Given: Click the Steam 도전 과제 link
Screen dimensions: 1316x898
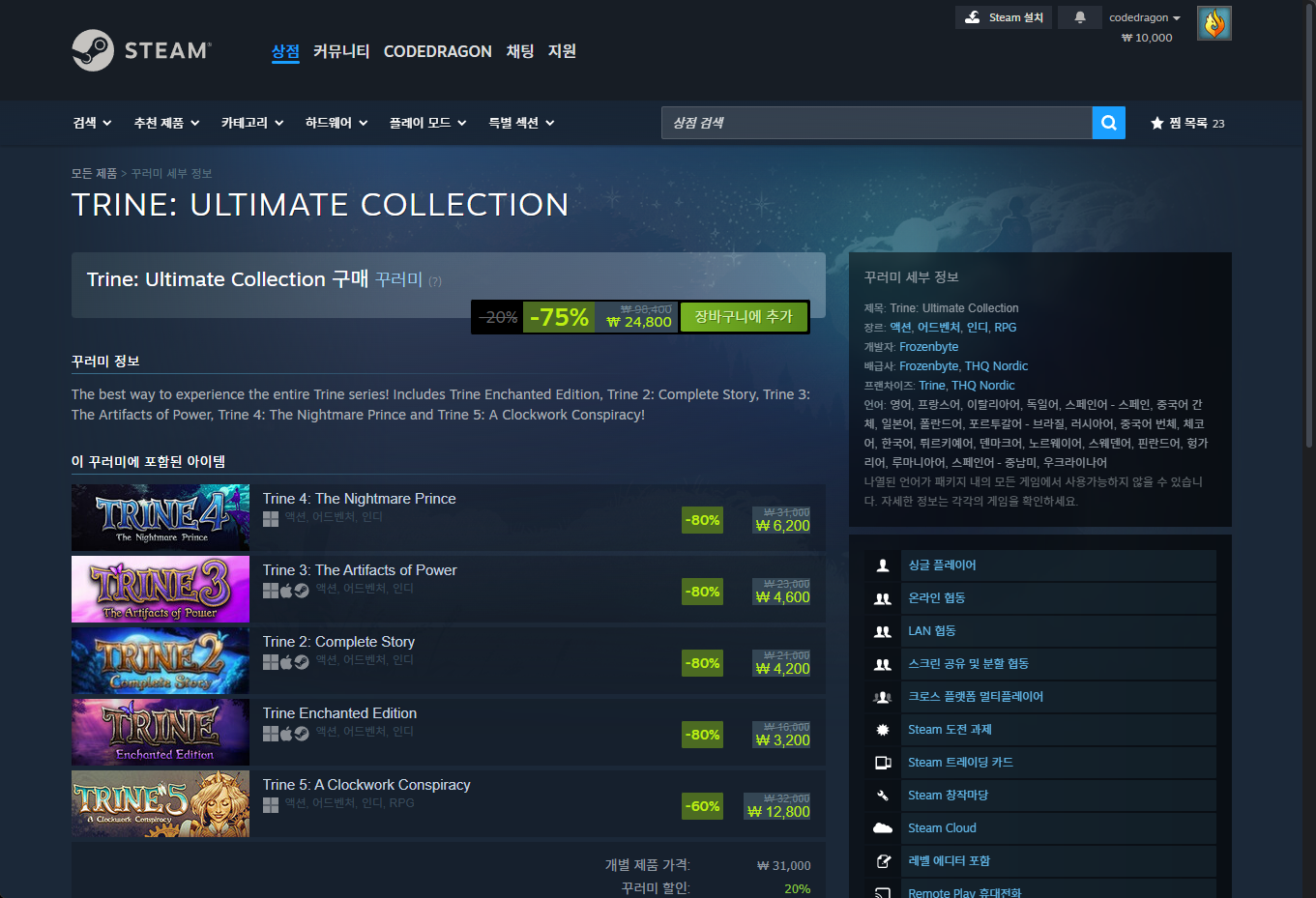Looking at the screenshot, I should point(950,730).
